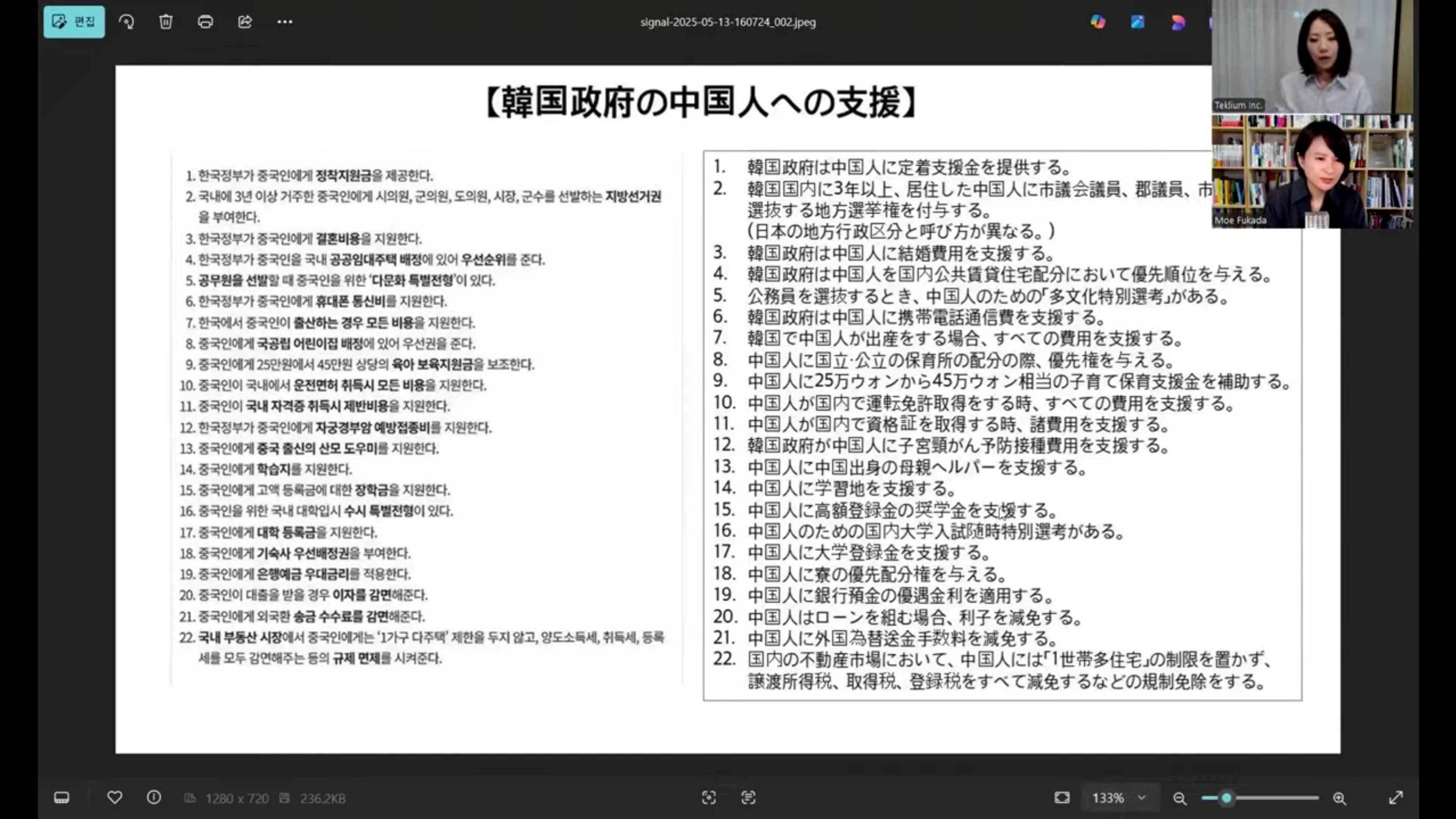Start visual search with the scan frame icon
Viewport: 1456px width, 819px height.
[709, 797]
